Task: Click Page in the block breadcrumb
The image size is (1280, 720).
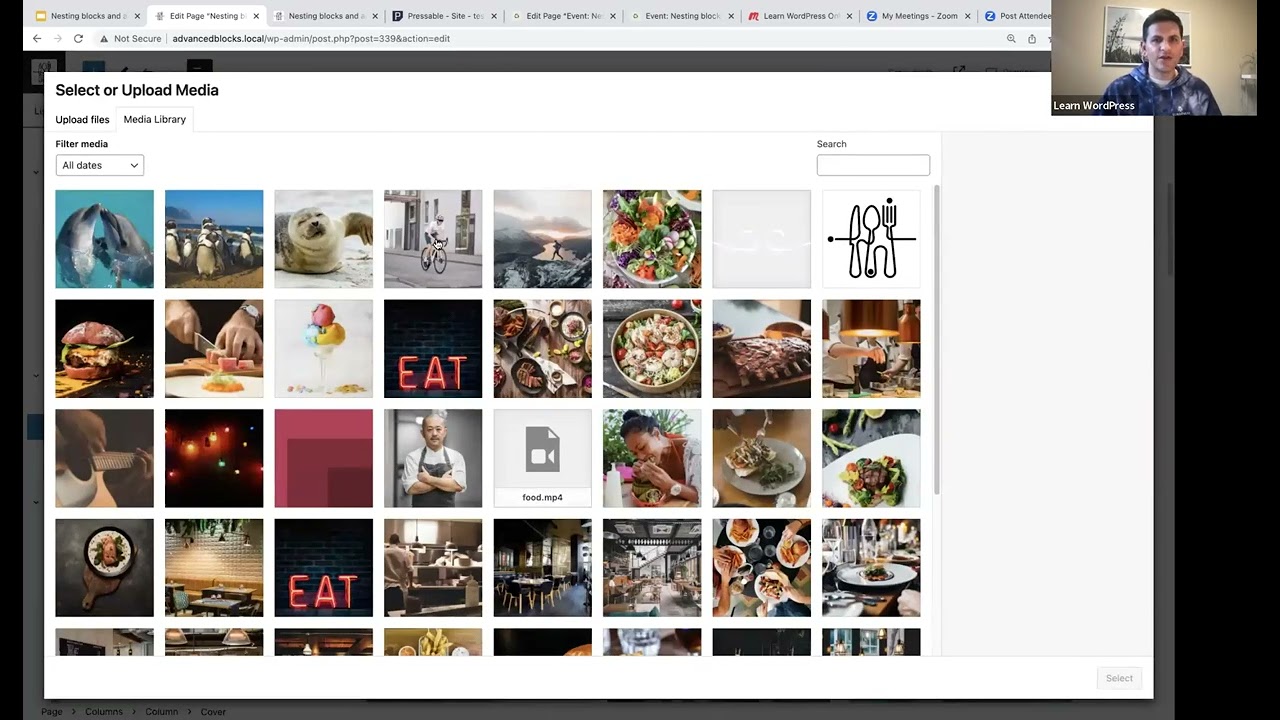Action: pos(51,712)
